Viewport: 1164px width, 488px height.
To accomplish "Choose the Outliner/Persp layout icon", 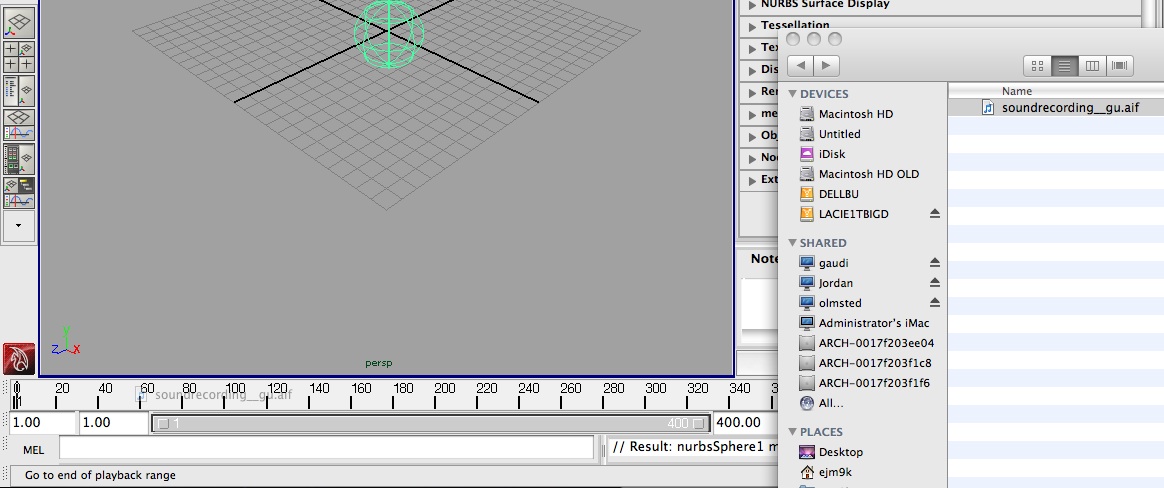I will pyautogui.click(x=19, y=90).
